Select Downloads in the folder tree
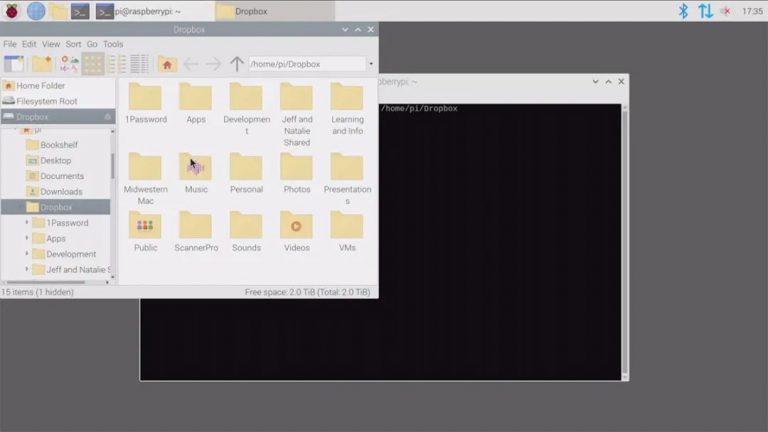768x432 pixels. 61,192
